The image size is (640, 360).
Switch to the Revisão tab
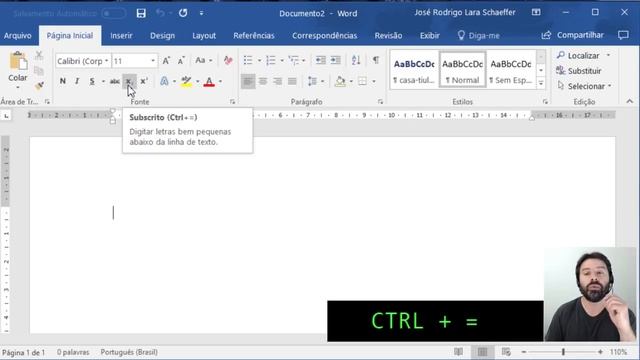pyautogui.click(x=388, y=36)
